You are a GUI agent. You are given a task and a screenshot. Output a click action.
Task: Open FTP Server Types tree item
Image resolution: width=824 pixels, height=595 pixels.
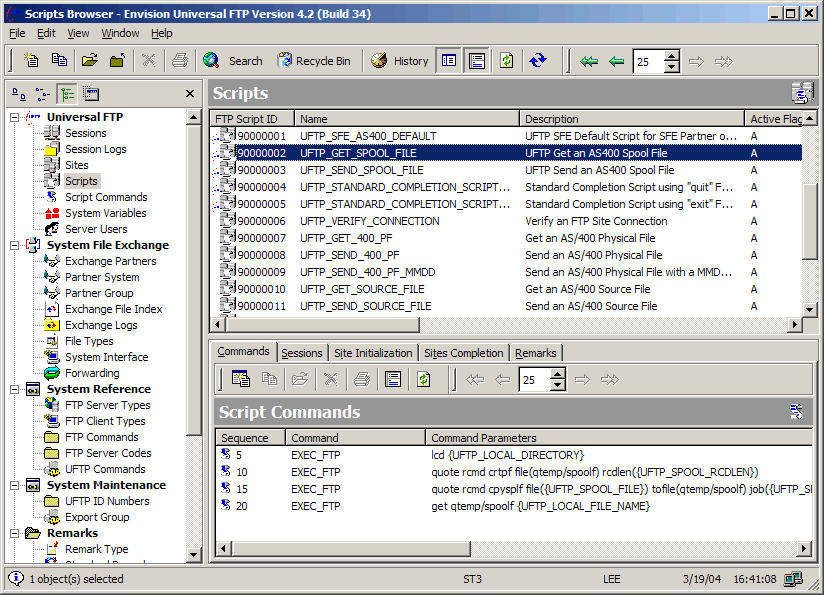click(108, 405)
